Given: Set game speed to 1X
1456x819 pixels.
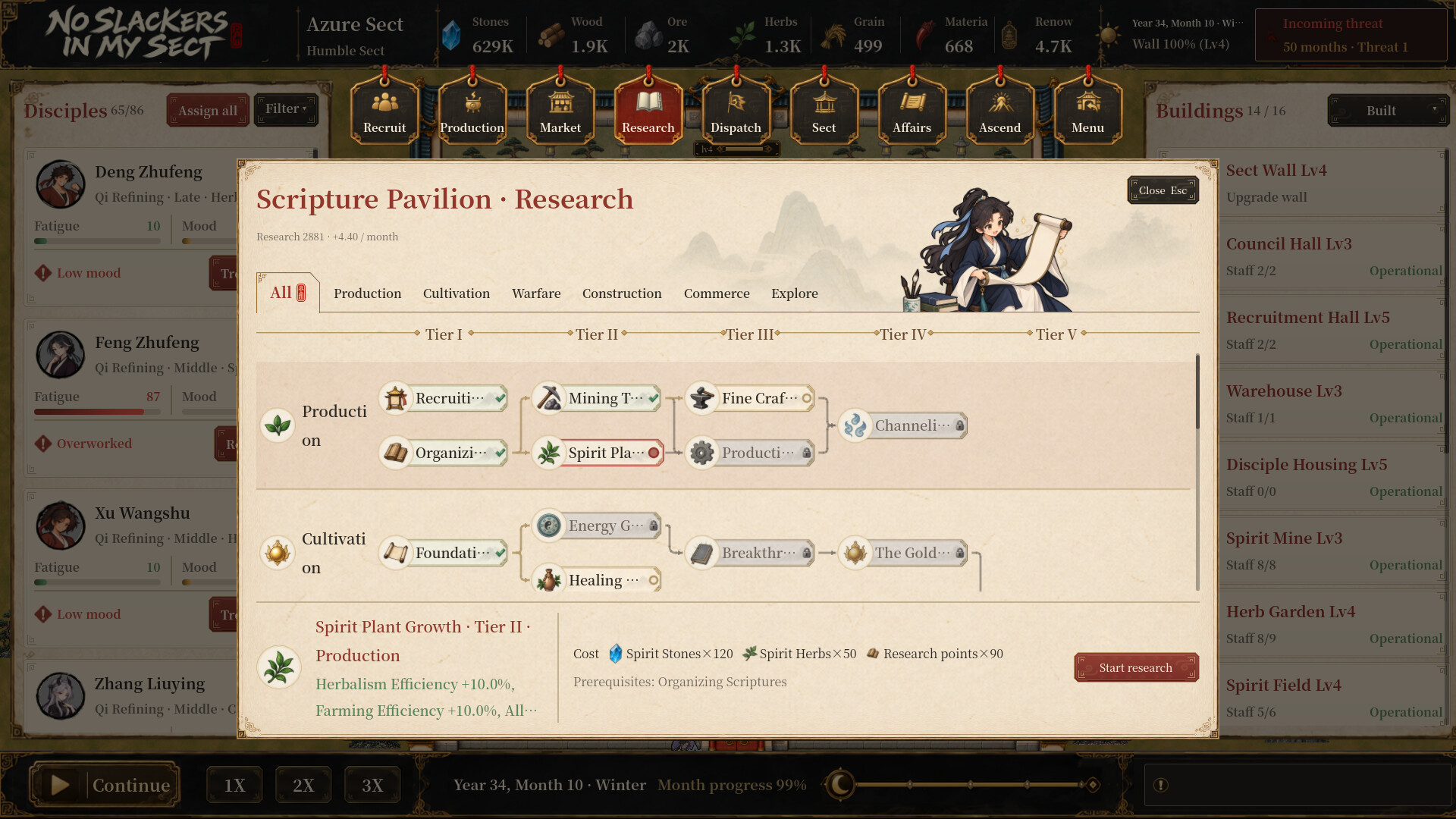Looking at the screenshot, I should click(234, 785).
